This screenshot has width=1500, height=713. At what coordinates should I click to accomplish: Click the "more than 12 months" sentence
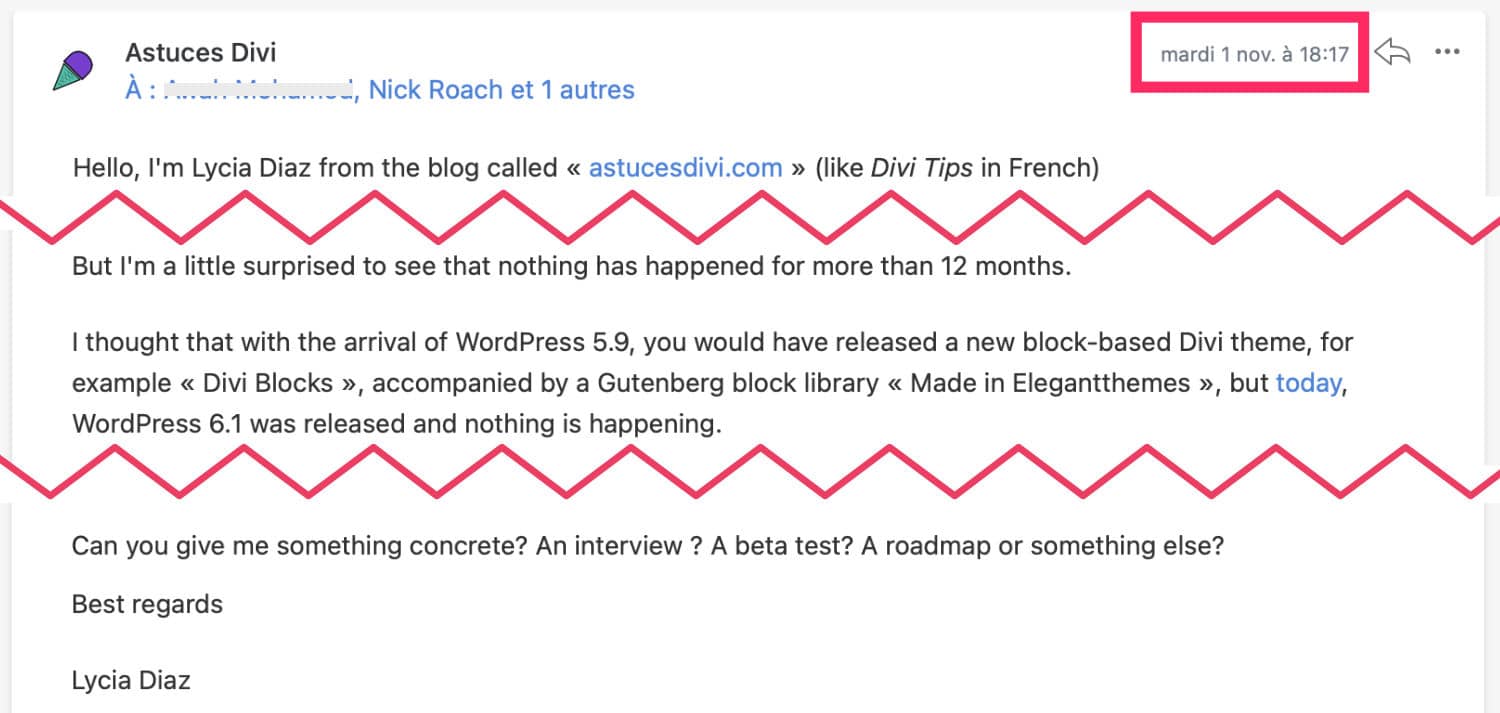tap(572, 268)
